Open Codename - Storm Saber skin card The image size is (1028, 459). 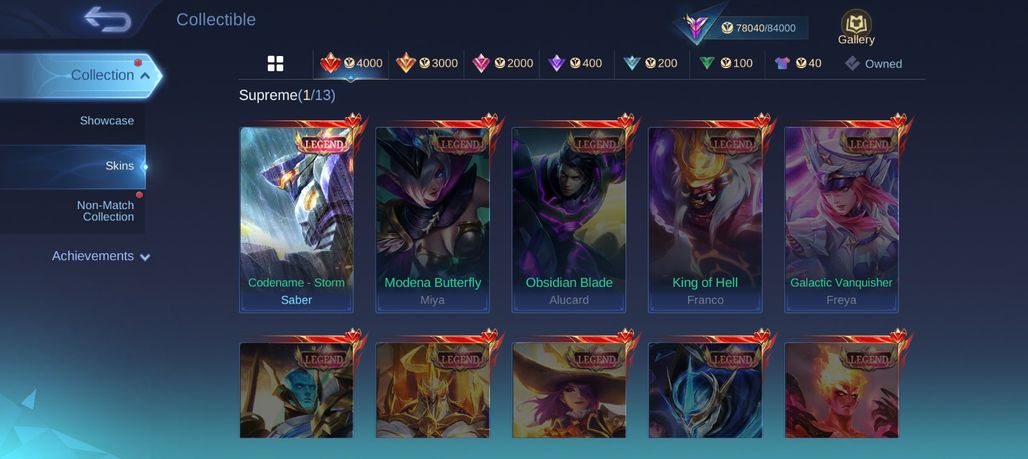[296, 220]
